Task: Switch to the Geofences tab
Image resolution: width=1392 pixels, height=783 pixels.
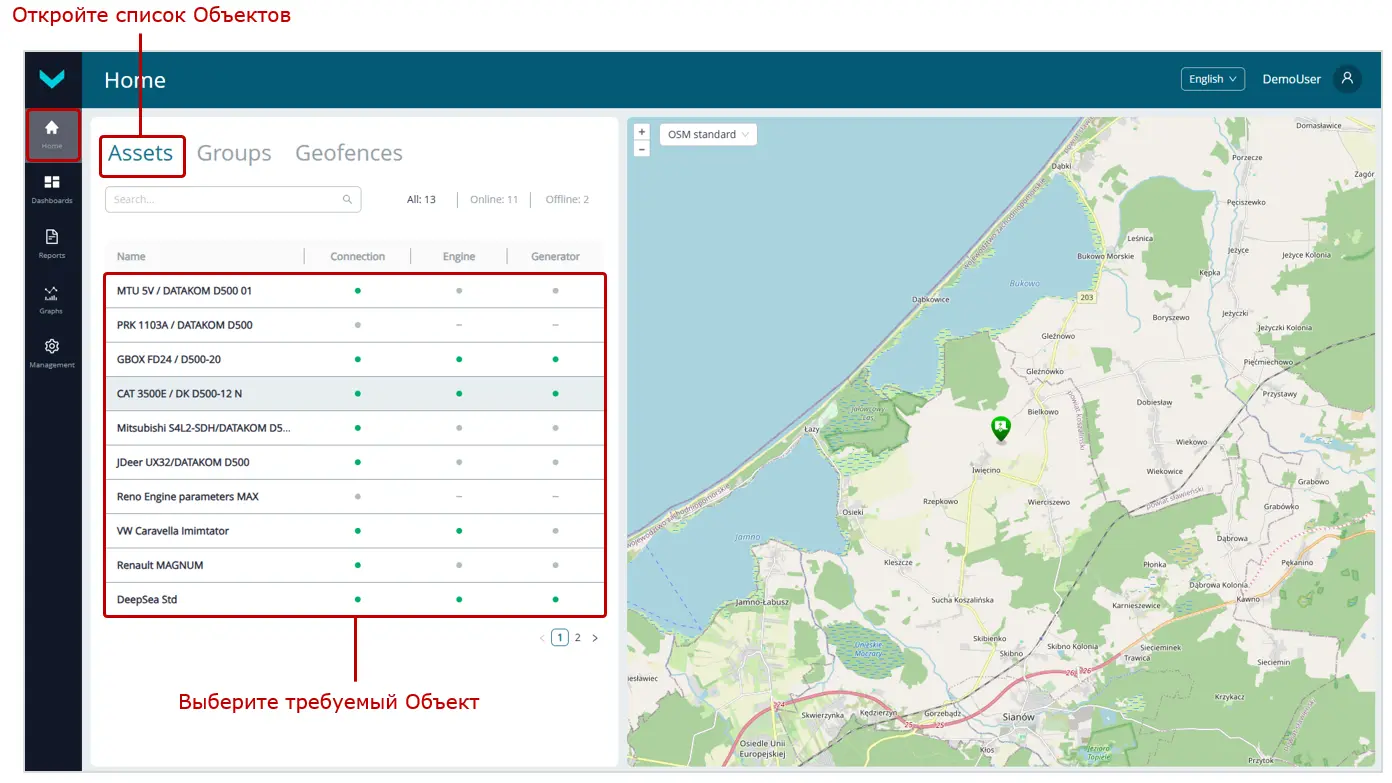Action: tap(349, 153)
